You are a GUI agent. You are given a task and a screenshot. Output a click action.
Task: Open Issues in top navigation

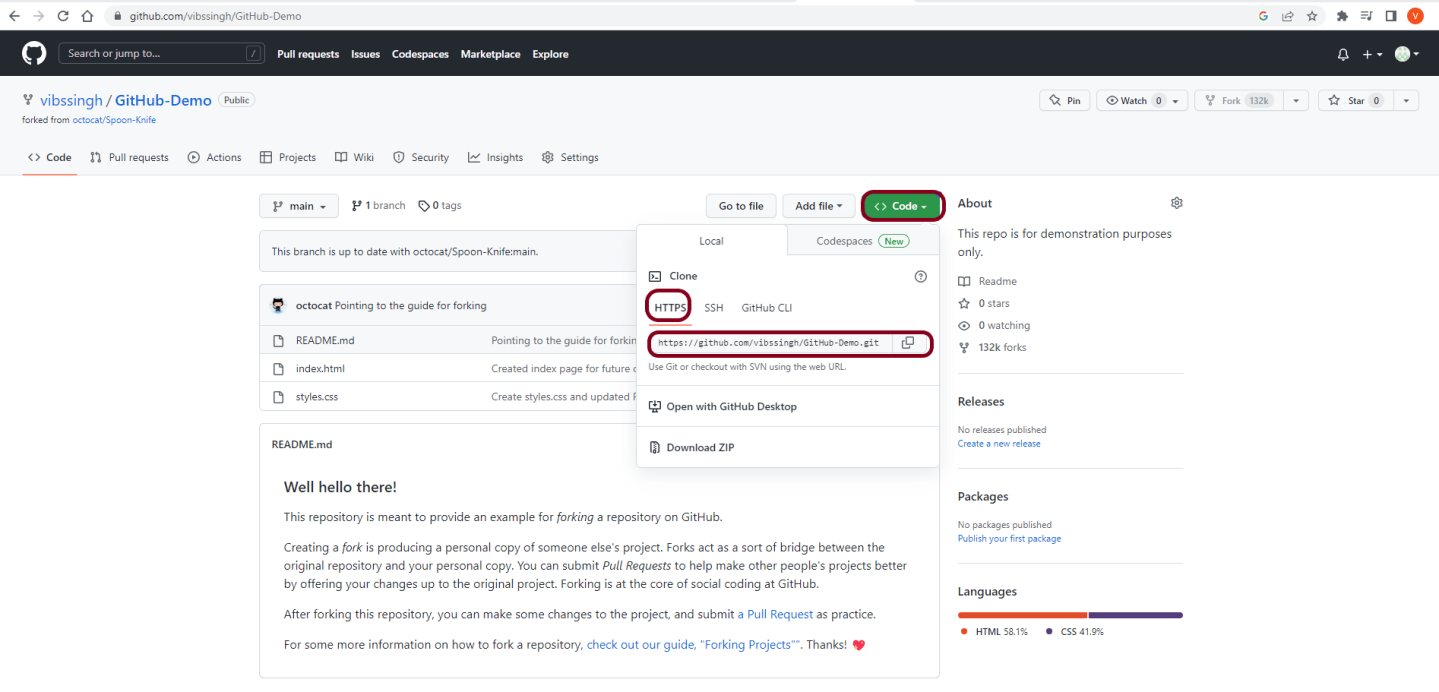(365, 54)
